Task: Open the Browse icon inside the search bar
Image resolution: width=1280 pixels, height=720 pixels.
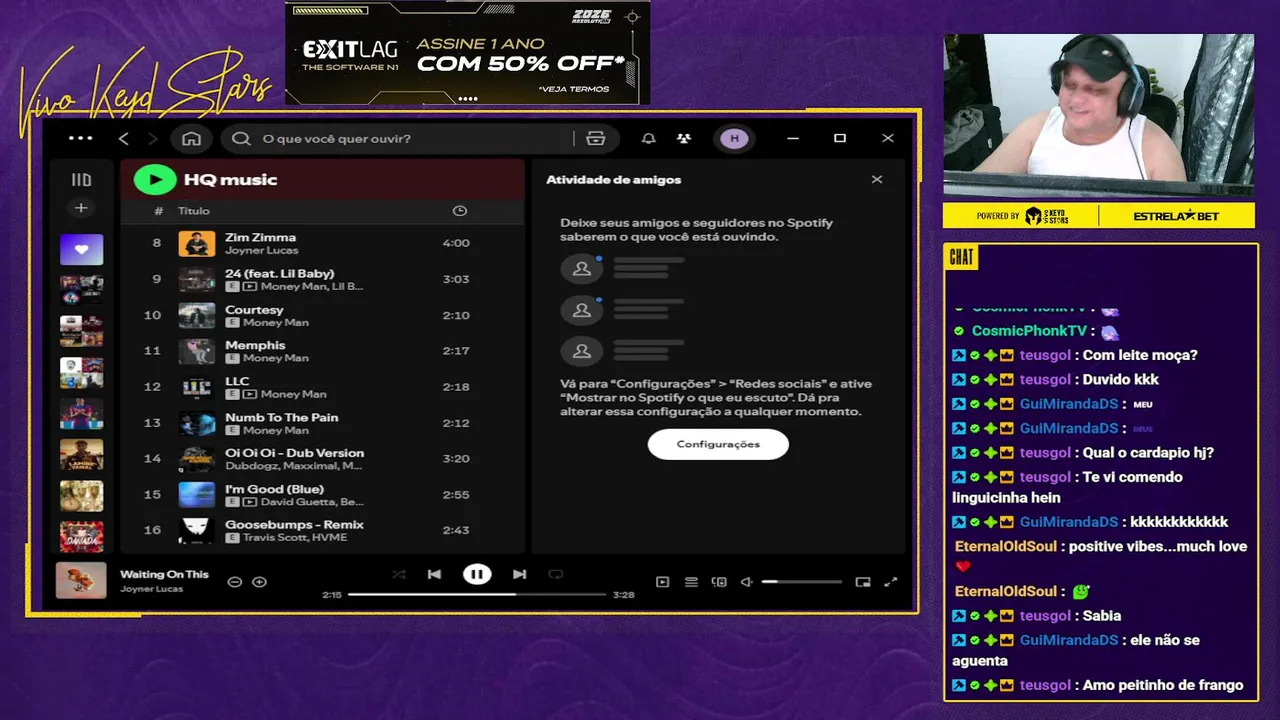Action: [x=596, y=138]
